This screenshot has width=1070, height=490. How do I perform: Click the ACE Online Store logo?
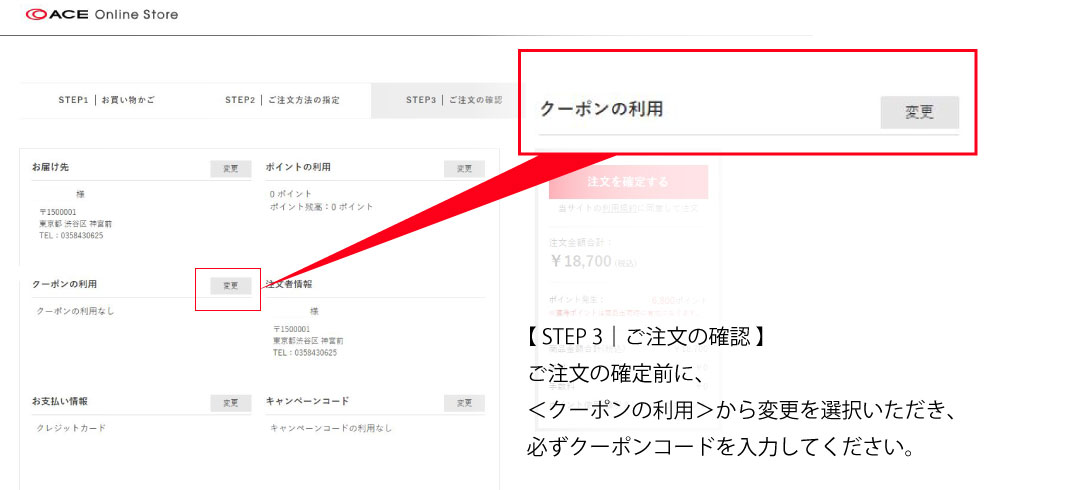pyautogui.click(x=102, y=15)
